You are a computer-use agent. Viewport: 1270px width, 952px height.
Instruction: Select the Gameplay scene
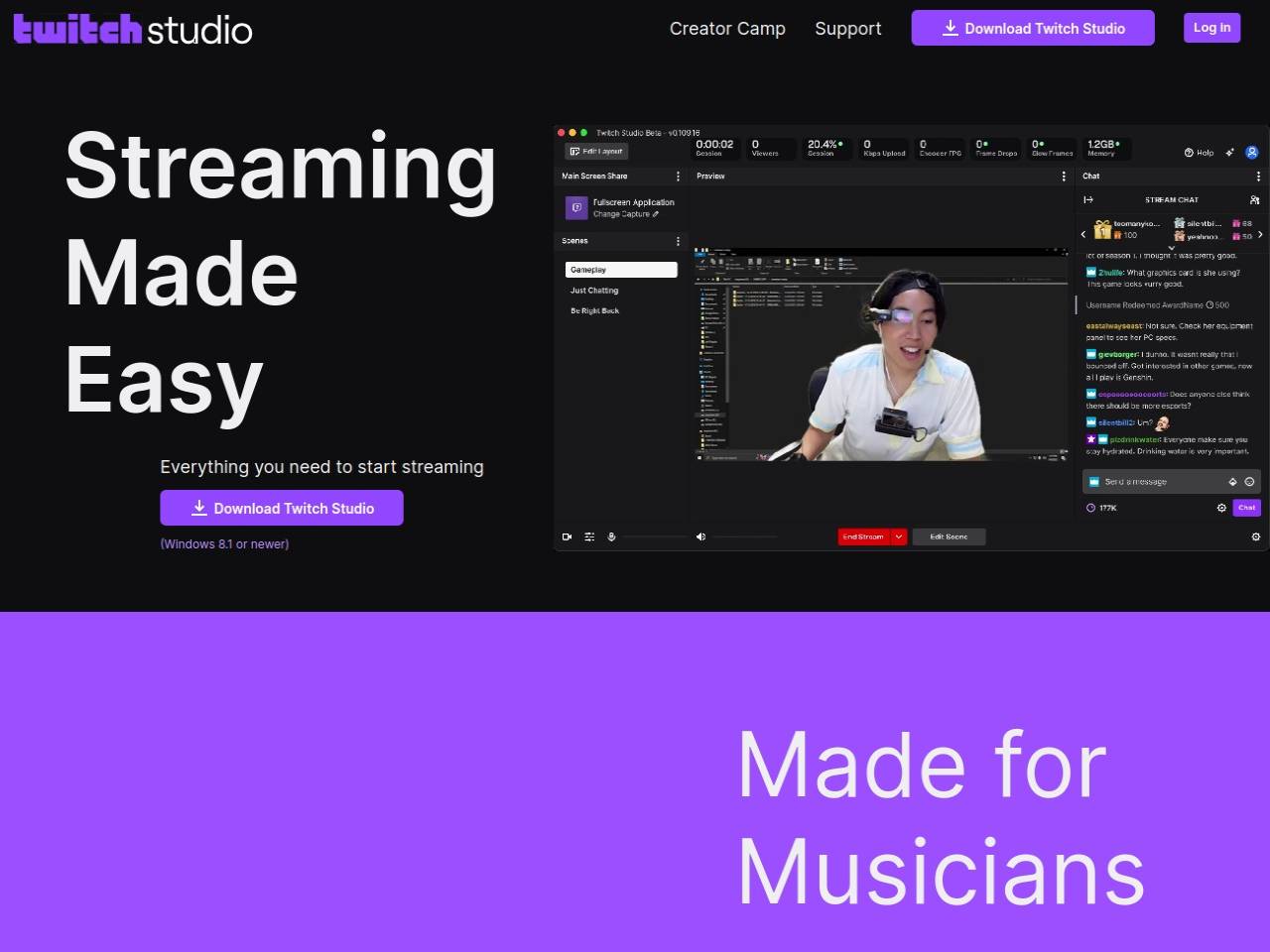pyautogui.click(x=621, y=270)
